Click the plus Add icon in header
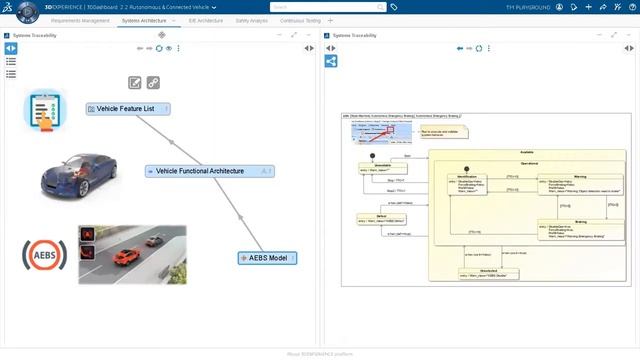Viewport: 640px width, 360px height. (x=588, y=7)
